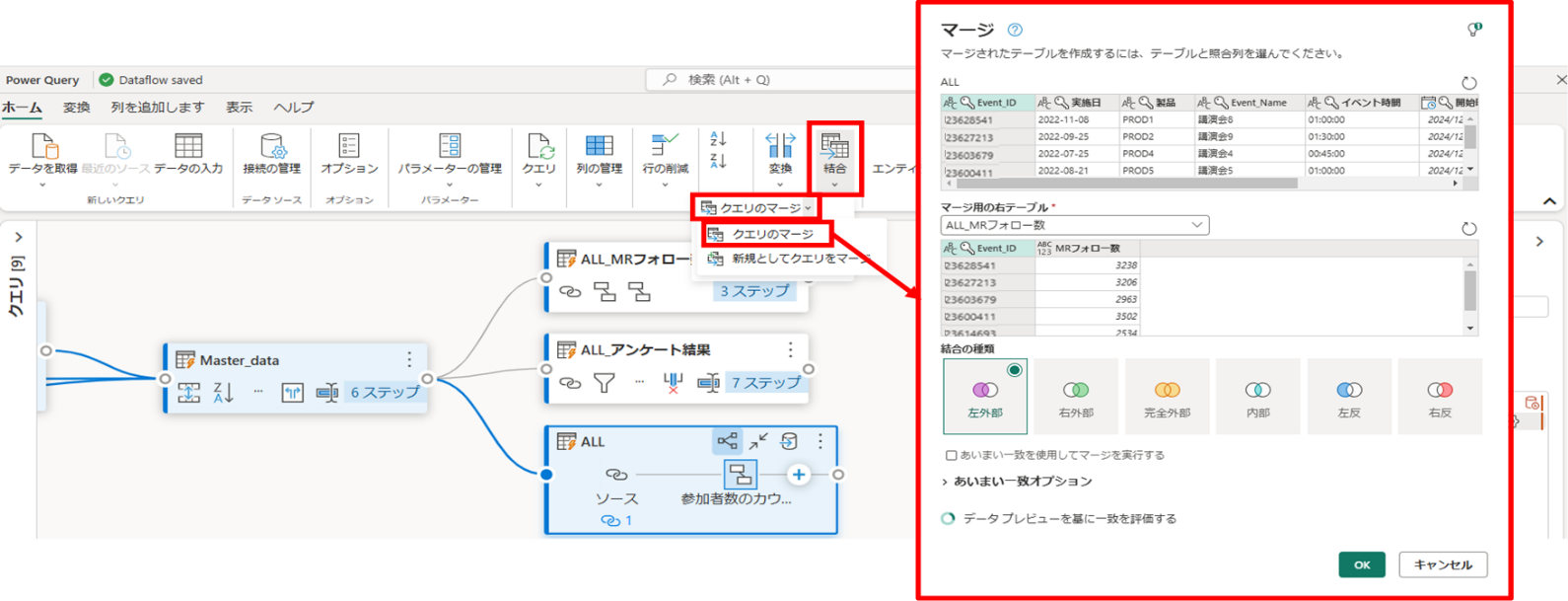Viewport: 1568px width, 601px height.
Task: Click the help question mark beside マージ title
Action: click(1015, 31)
